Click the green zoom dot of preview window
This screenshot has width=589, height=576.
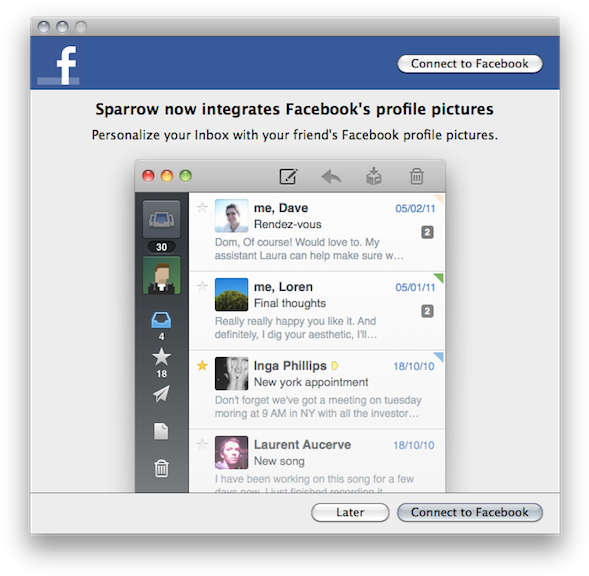pyautogui.click(x=186, y=176)
